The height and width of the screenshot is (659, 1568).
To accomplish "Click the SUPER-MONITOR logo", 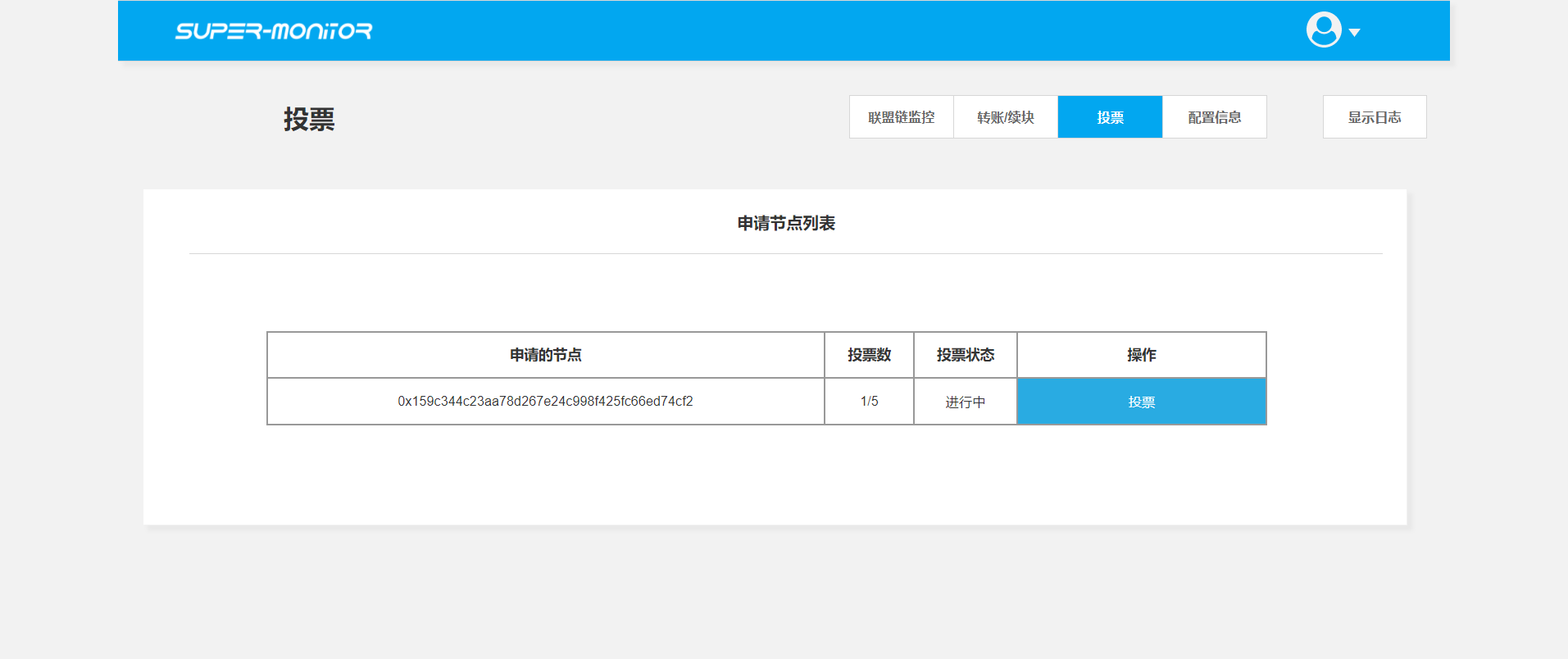I will tap(273, 31).
